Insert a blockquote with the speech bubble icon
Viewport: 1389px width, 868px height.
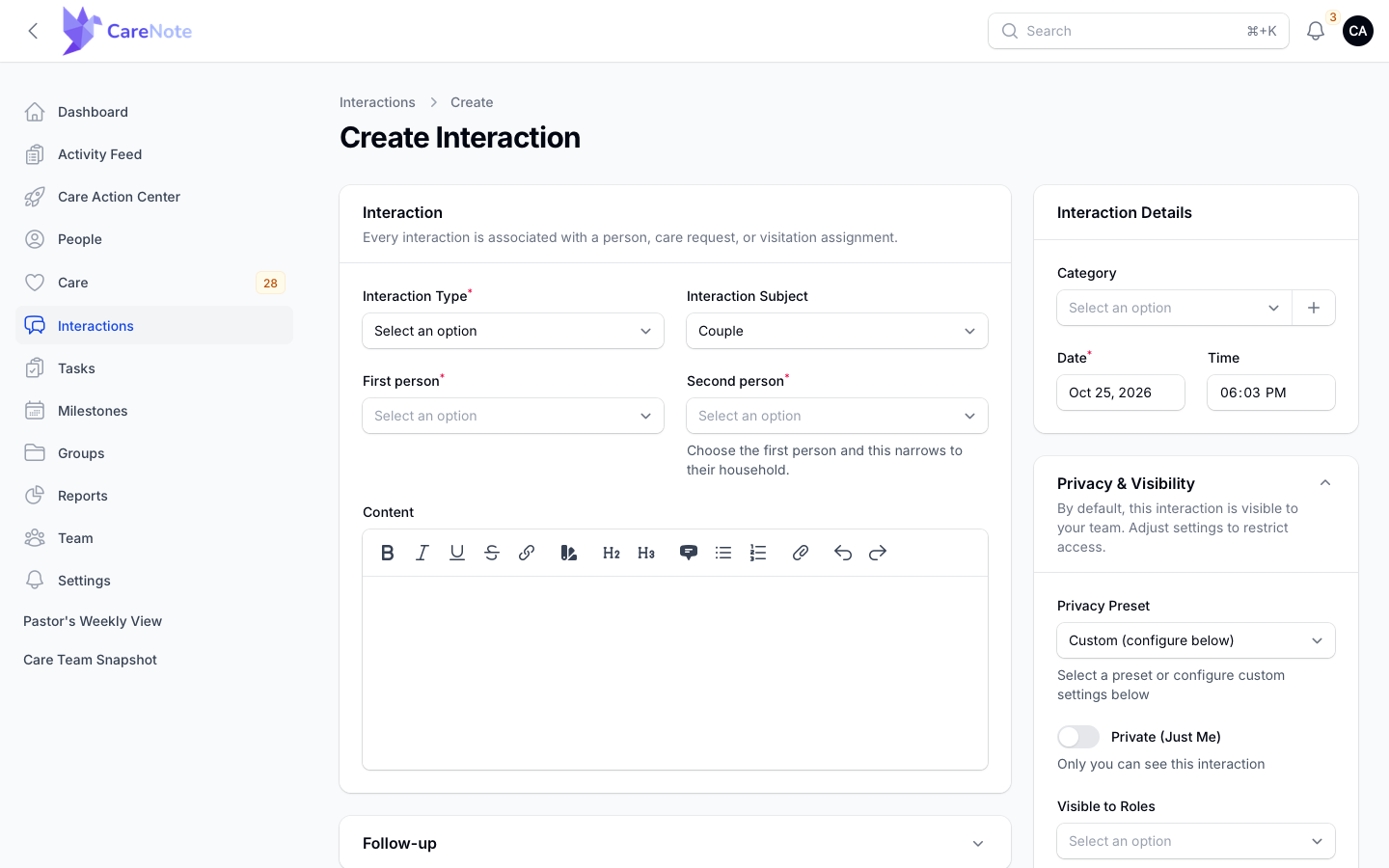tap(689, 553)
